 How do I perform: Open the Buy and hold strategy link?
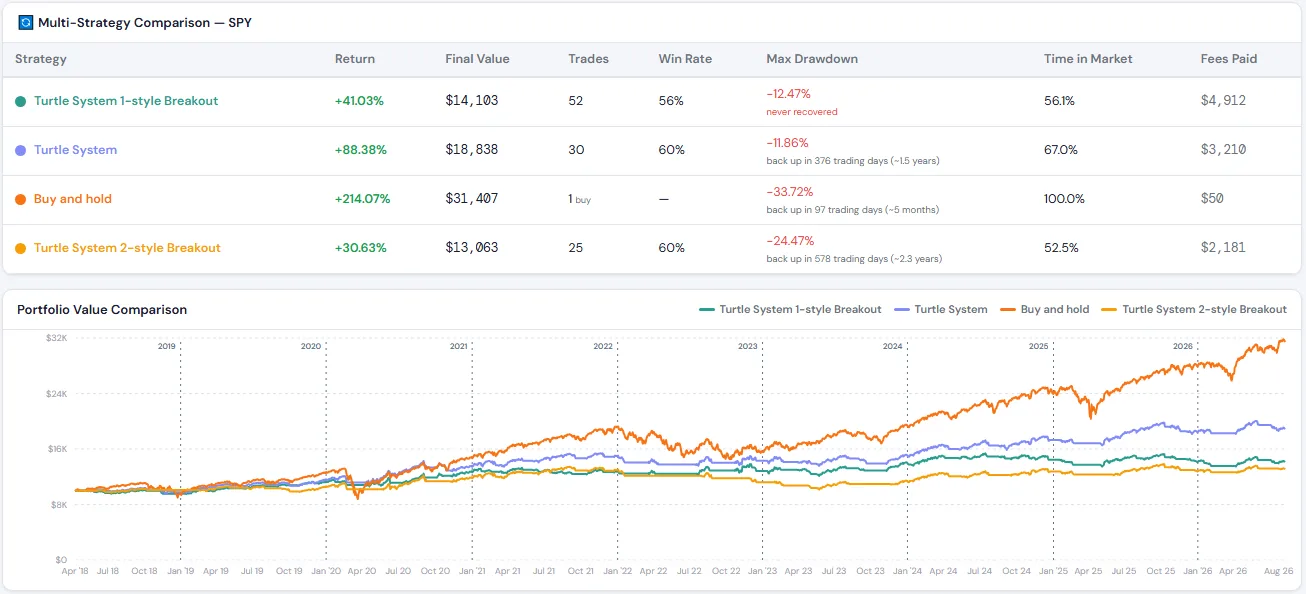coord(73,199)
